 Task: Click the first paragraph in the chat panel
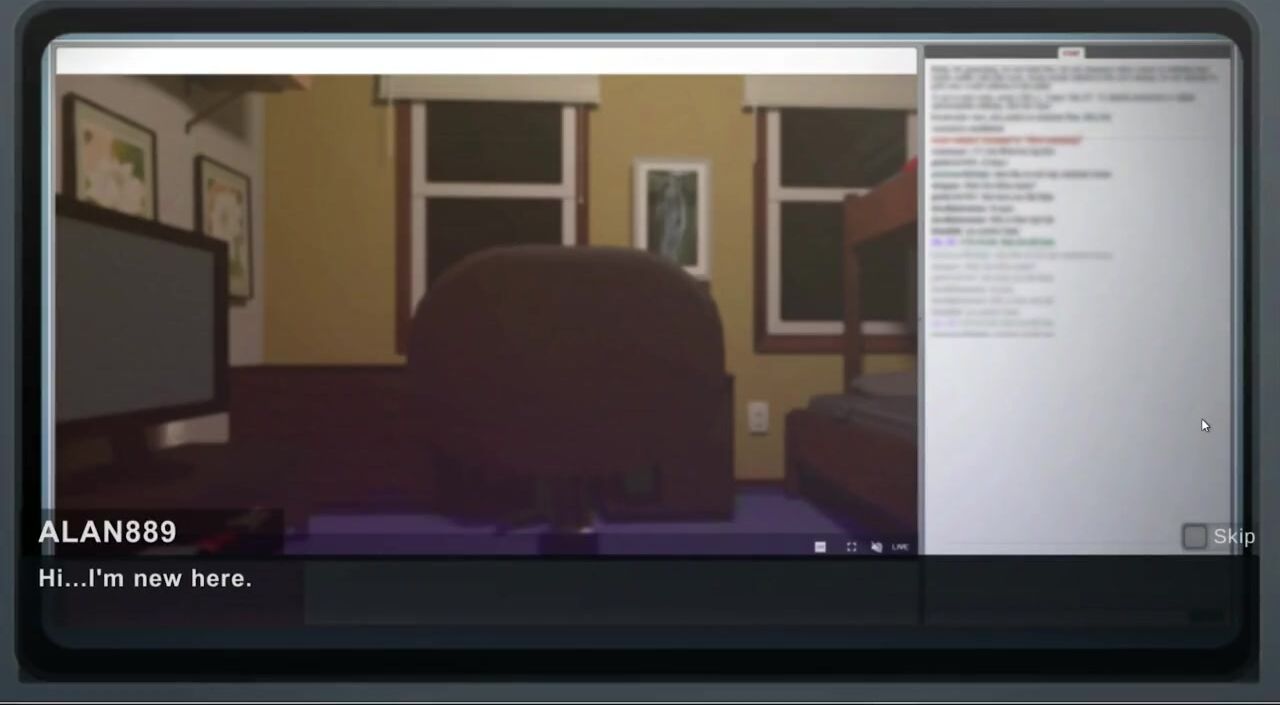(1075, 77)
